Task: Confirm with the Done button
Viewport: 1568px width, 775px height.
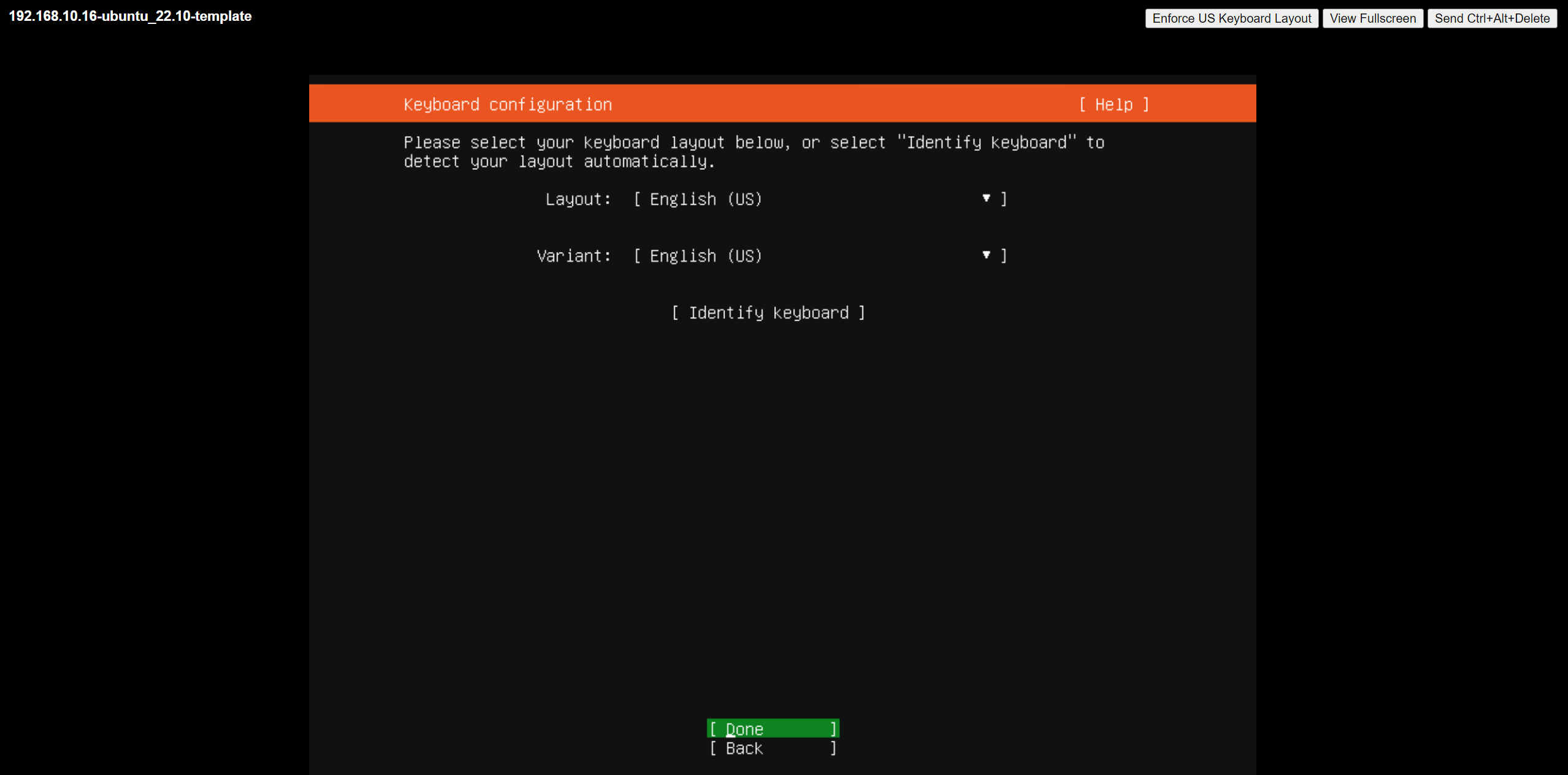Action: (x=773, y=728)
